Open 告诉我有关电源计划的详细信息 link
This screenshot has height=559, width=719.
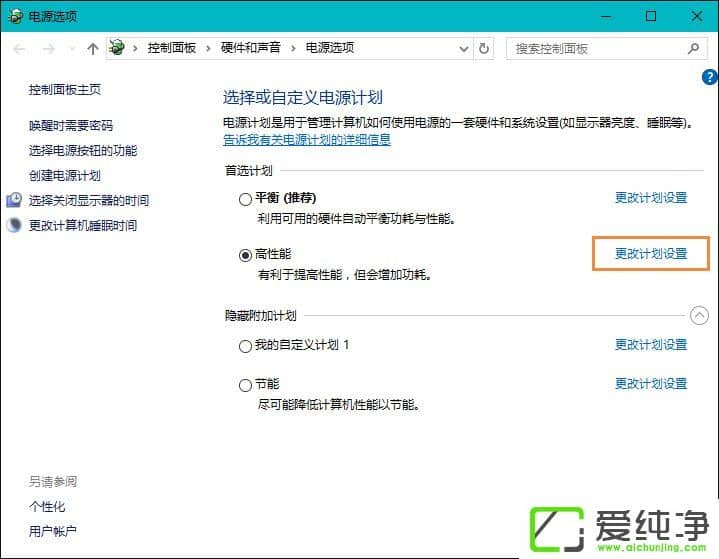pyautogui.click(x=307, y=139)
